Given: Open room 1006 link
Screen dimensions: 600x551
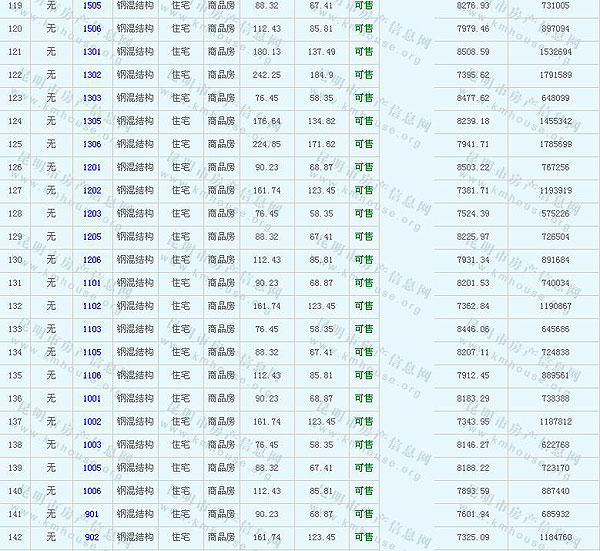Looking at the screenshot, I should 92,491.
